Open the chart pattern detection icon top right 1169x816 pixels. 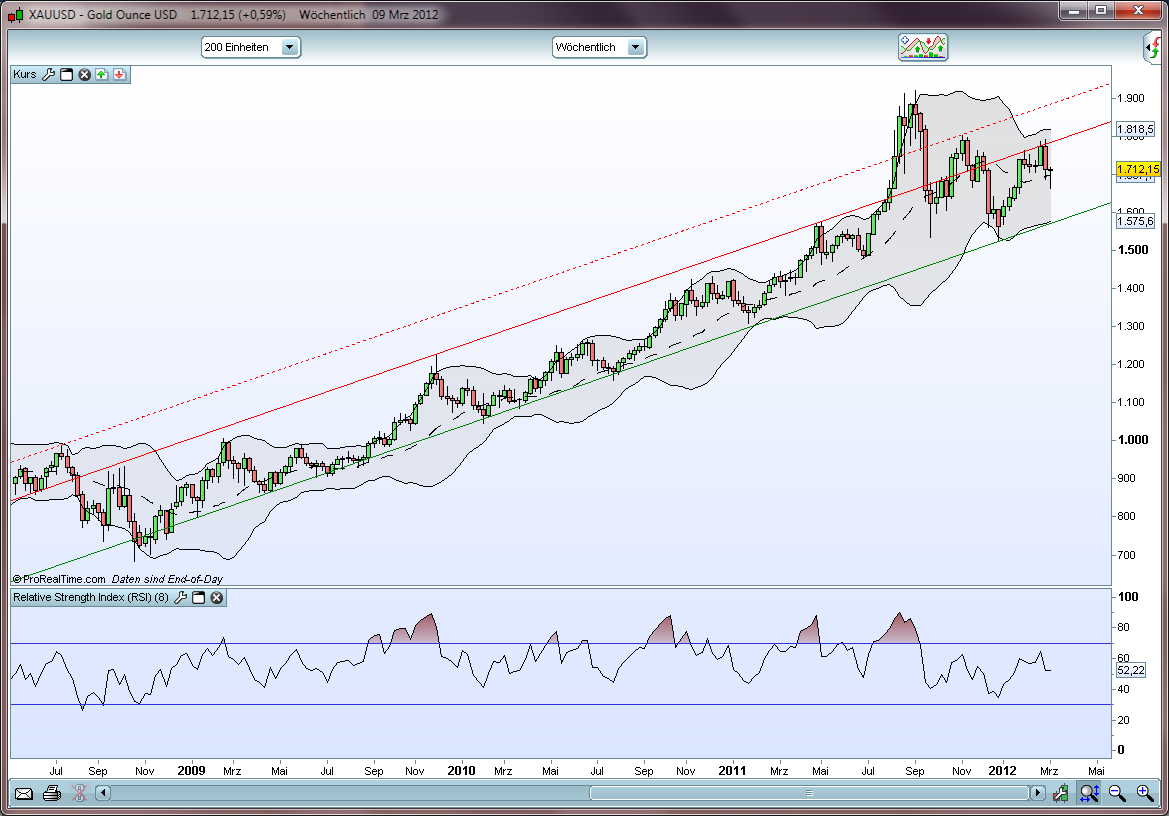[x=923, y=47]
